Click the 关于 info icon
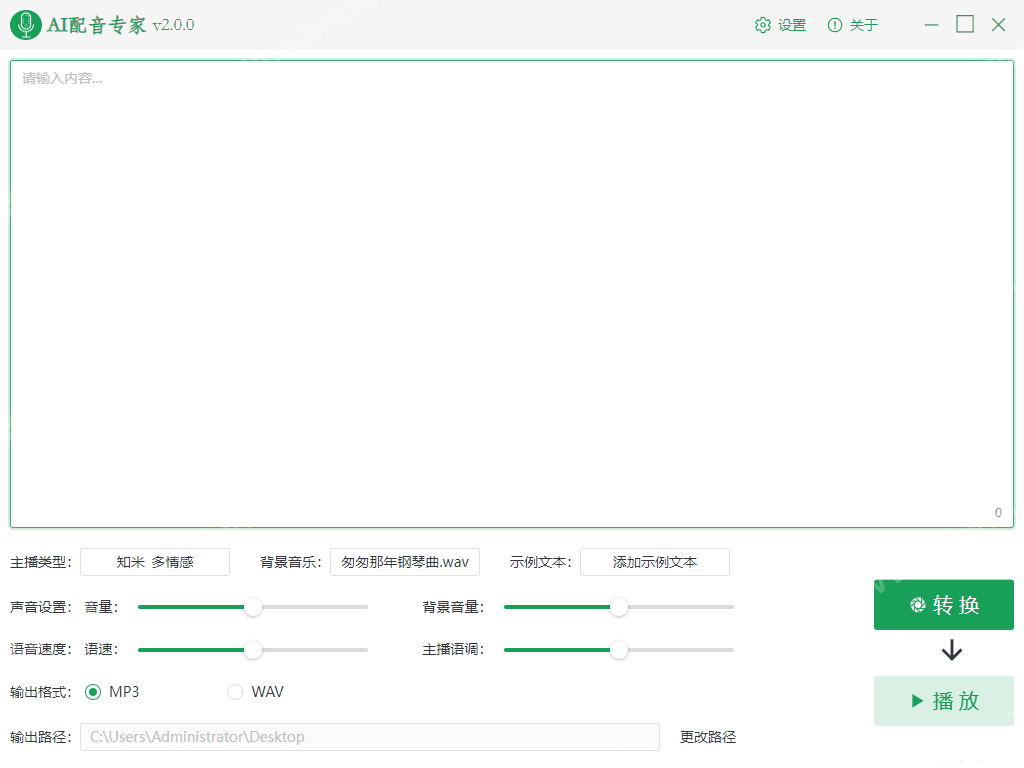Image resolution: width=1024 pixels, height=768 pixels. (x=834, y=24)
